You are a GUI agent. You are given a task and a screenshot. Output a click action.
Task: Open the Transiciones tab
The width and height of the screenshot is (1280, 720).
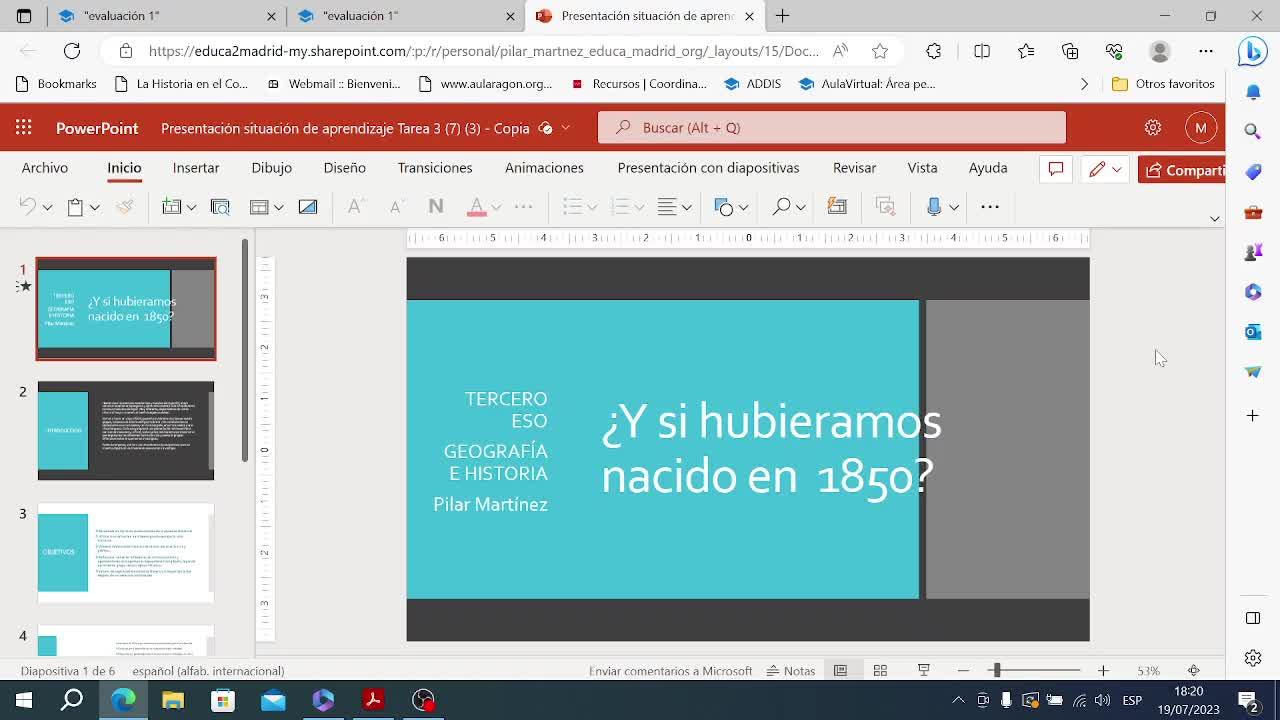coord(434,168)
